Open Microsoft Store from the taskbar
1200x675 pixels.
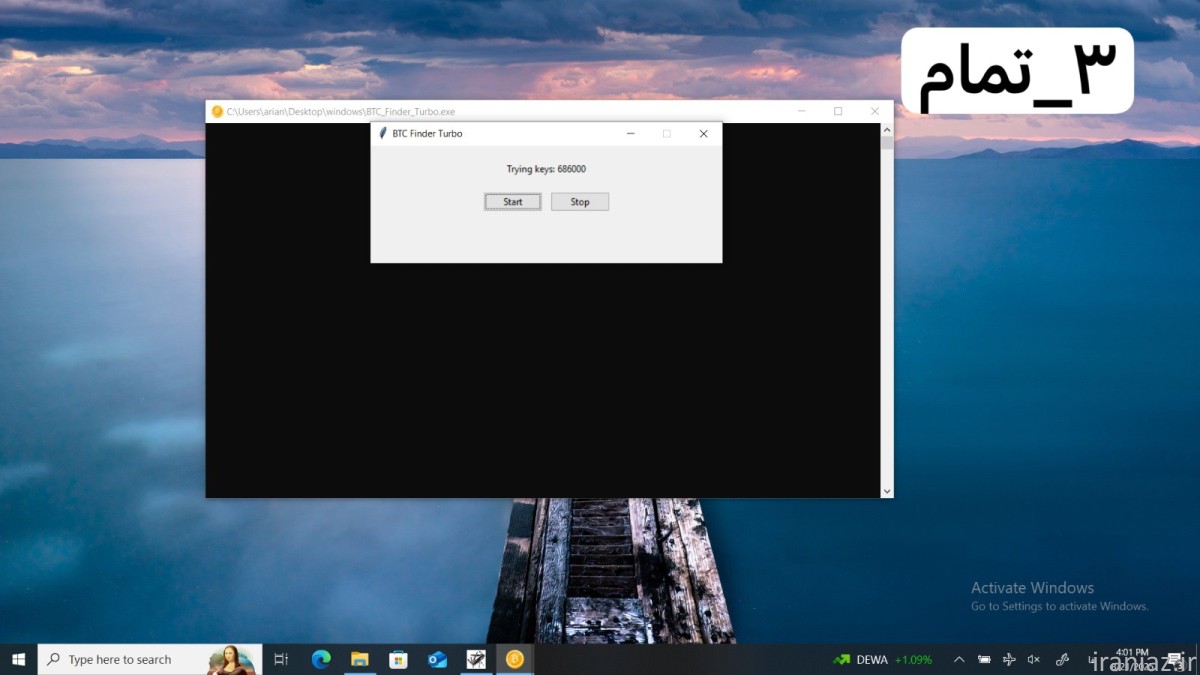398,659
